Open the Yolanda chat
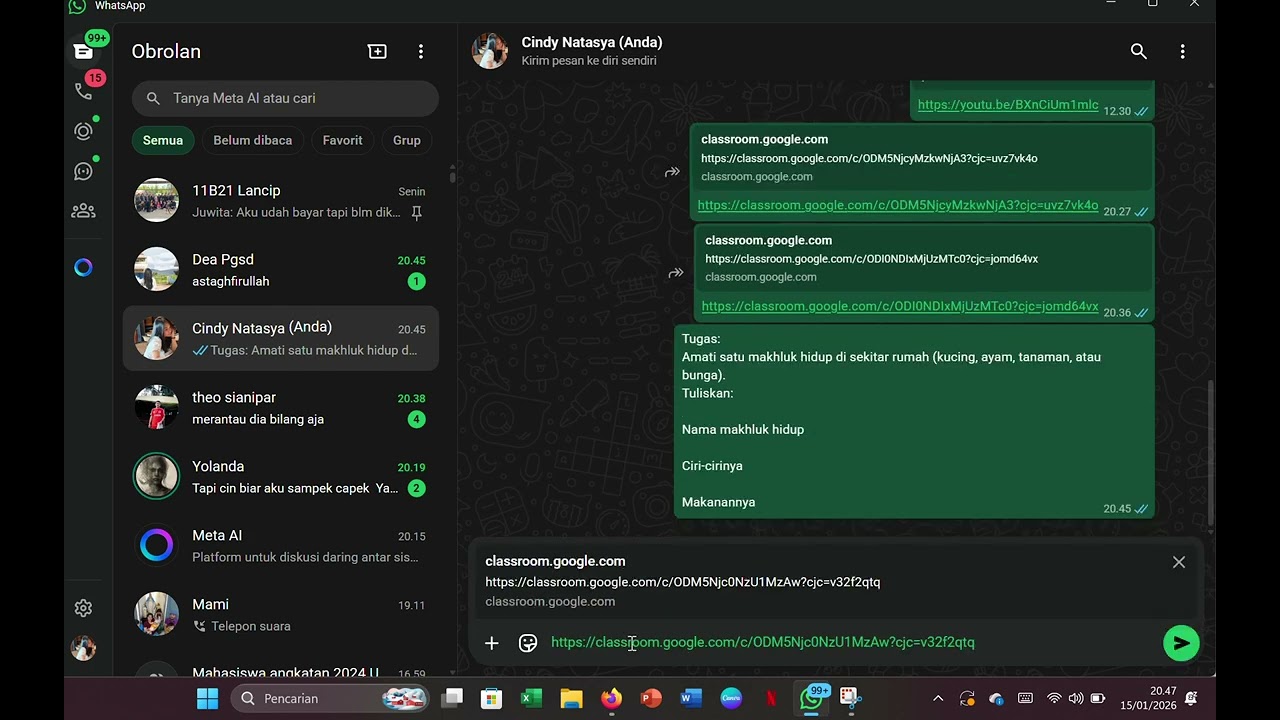Image resolution: width=1280 pixels, height=720 pixels. point(281,477)
